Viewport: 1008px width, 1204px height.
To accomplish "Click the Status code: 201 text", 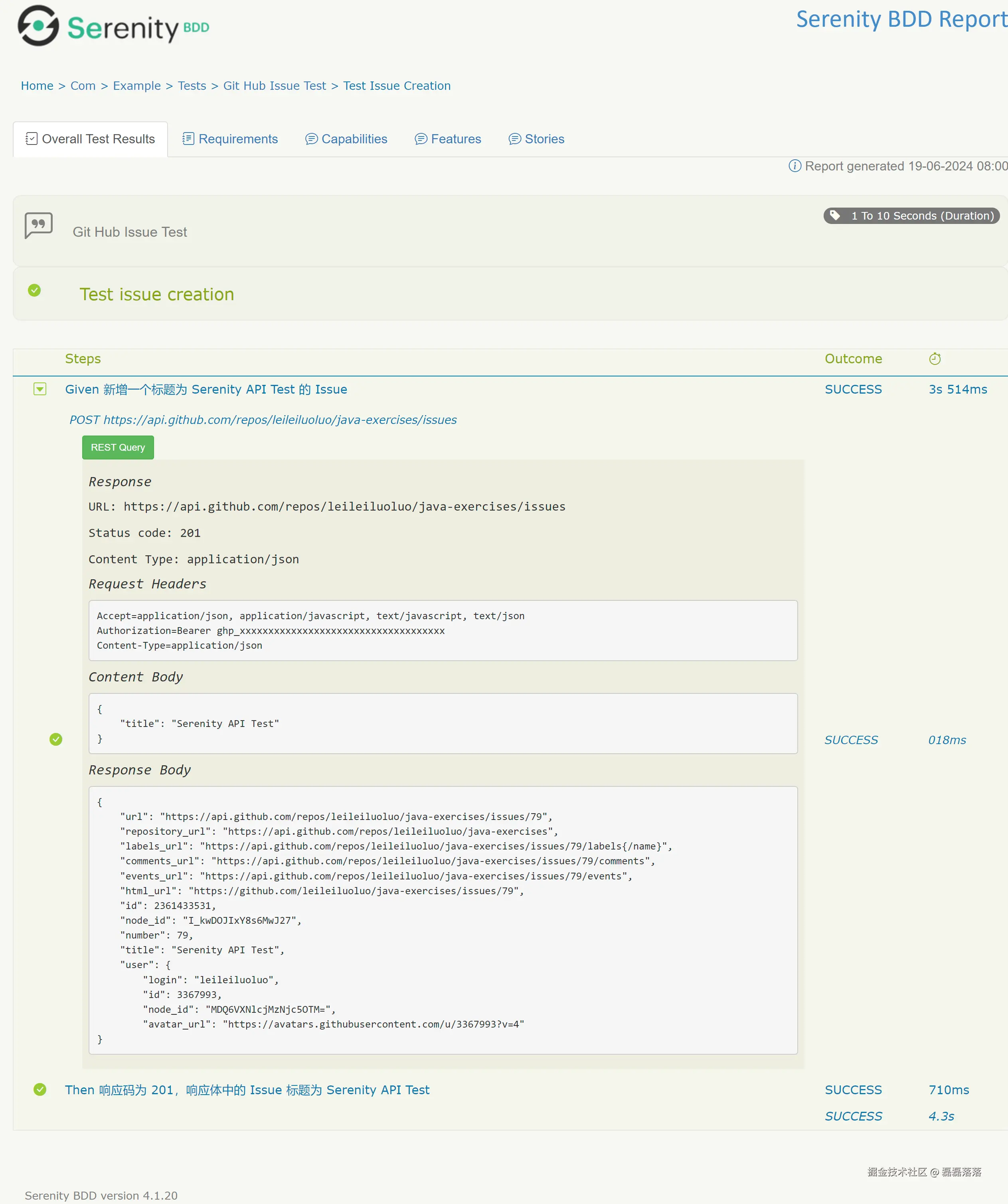I will [x=144, y=533].
